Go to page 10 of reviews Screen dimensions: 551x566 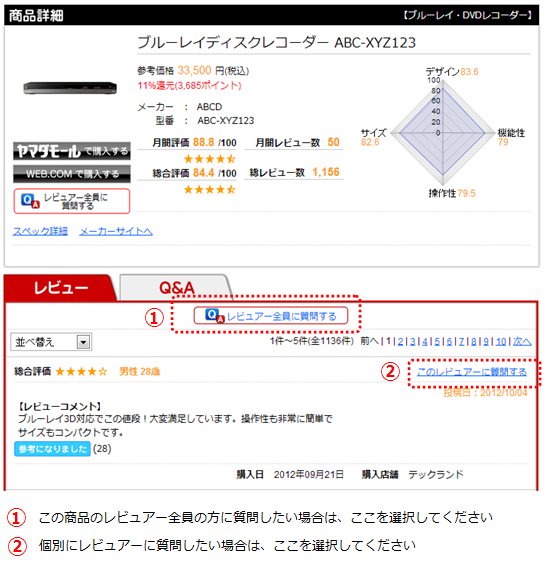point(501,341)
